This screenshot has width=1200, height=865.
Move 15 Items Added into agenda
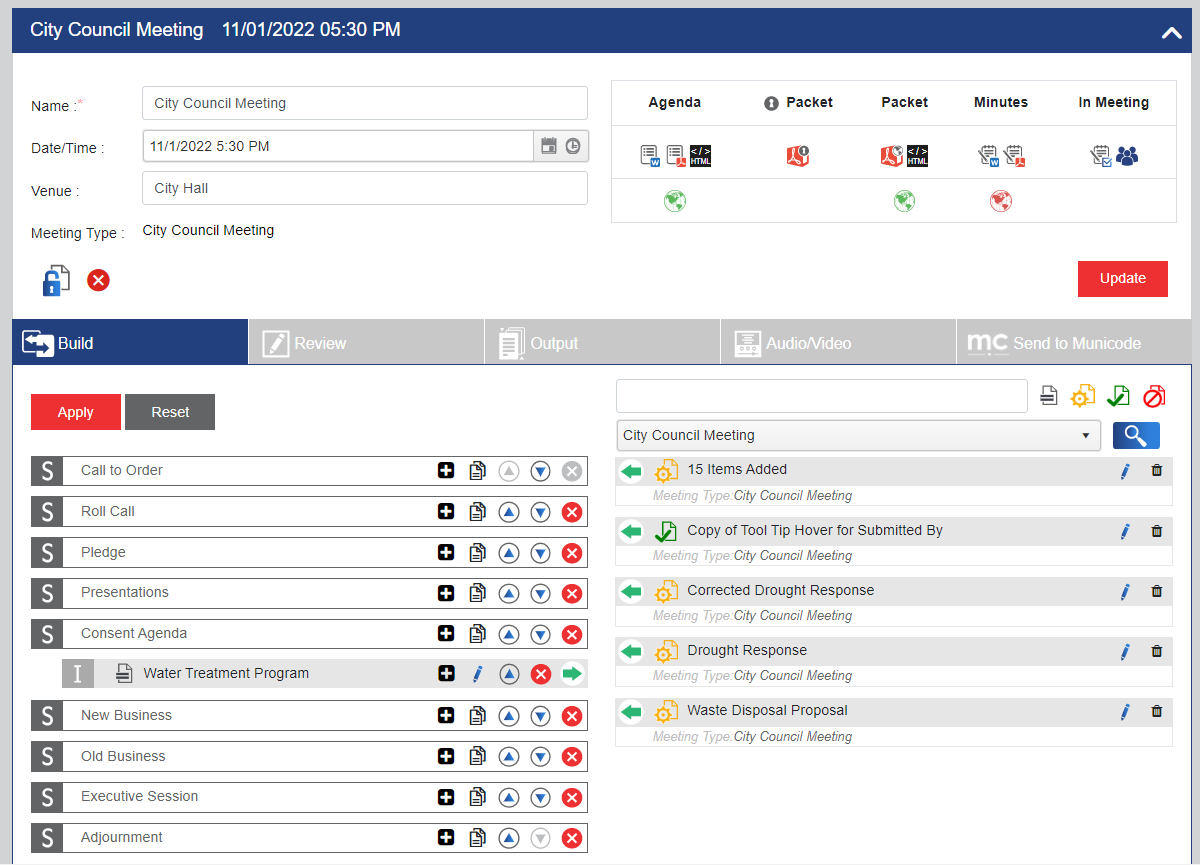tap(631, 471)
